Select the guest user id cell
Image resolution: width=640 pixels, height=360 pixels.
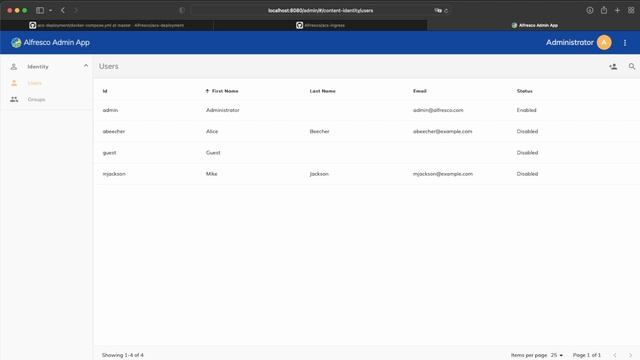click(x=109, y=153)
